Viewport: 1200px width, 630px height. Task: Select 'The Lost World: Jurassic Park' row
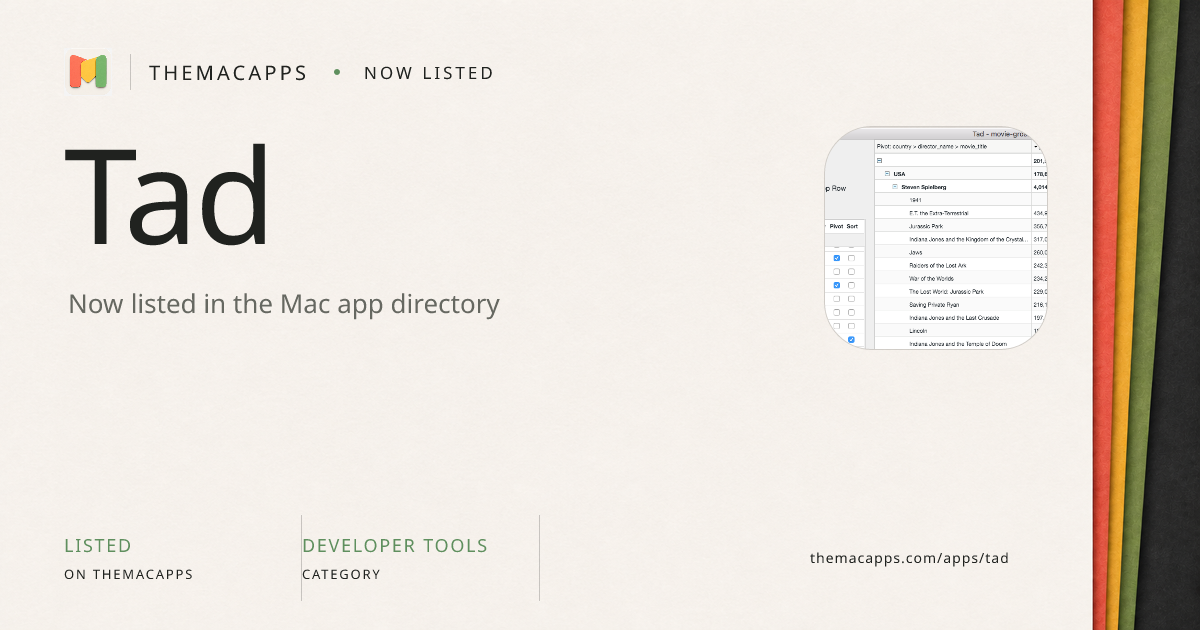pos(946,291)
